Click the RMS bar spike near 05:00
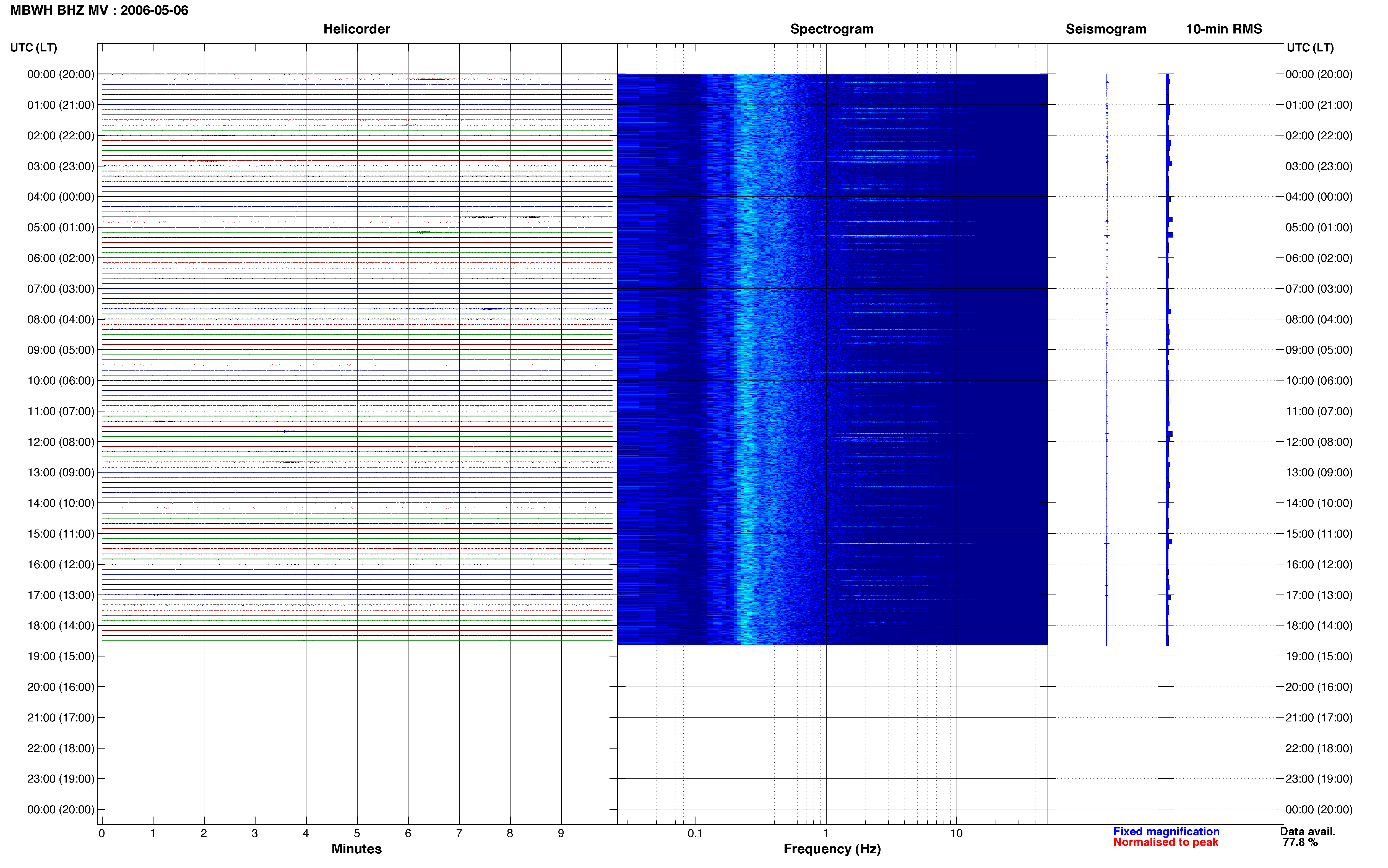This screenshot has height=868, width=1388. [1170, 235]
